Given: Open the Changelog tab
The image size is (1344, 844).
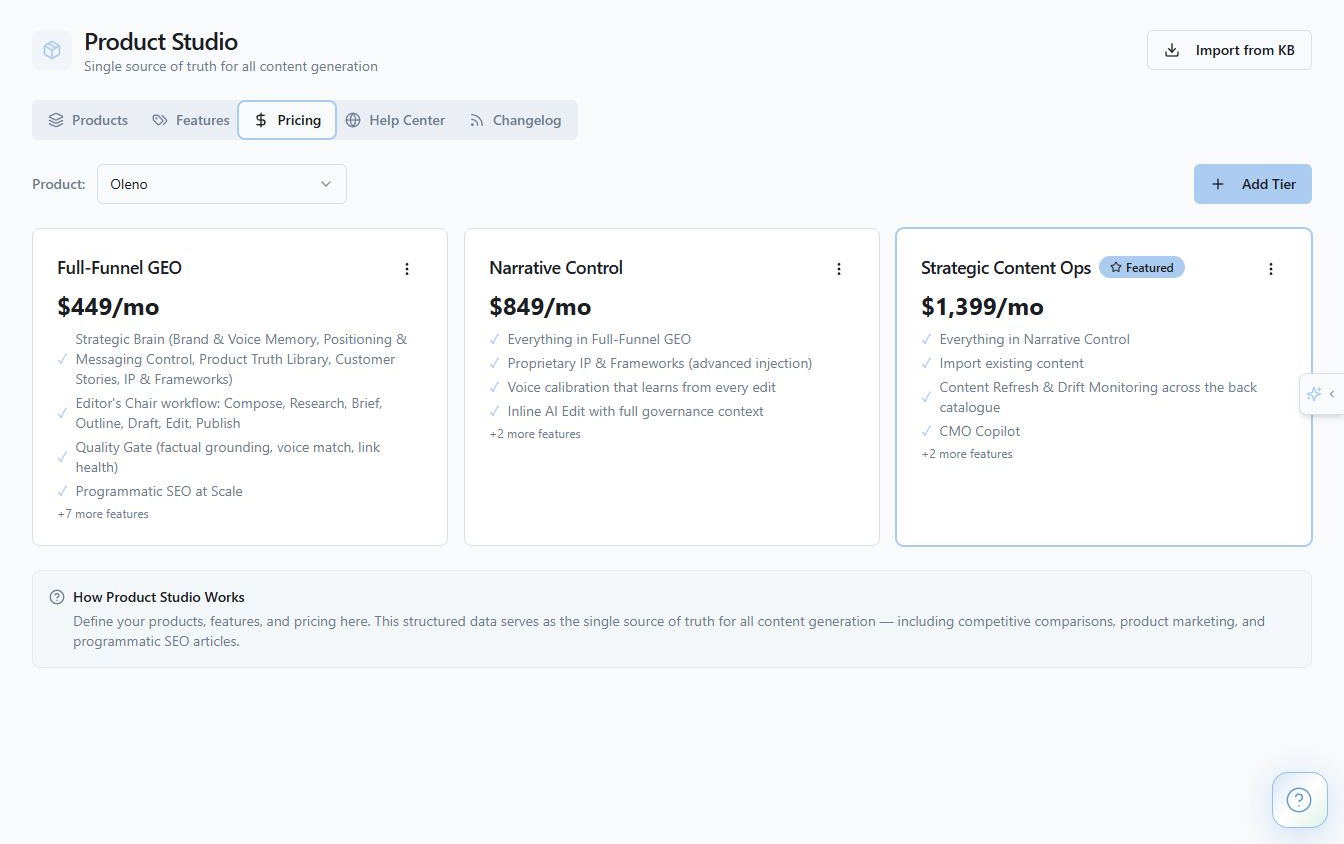Looking at the screenshot, I should tap(515, 120).
